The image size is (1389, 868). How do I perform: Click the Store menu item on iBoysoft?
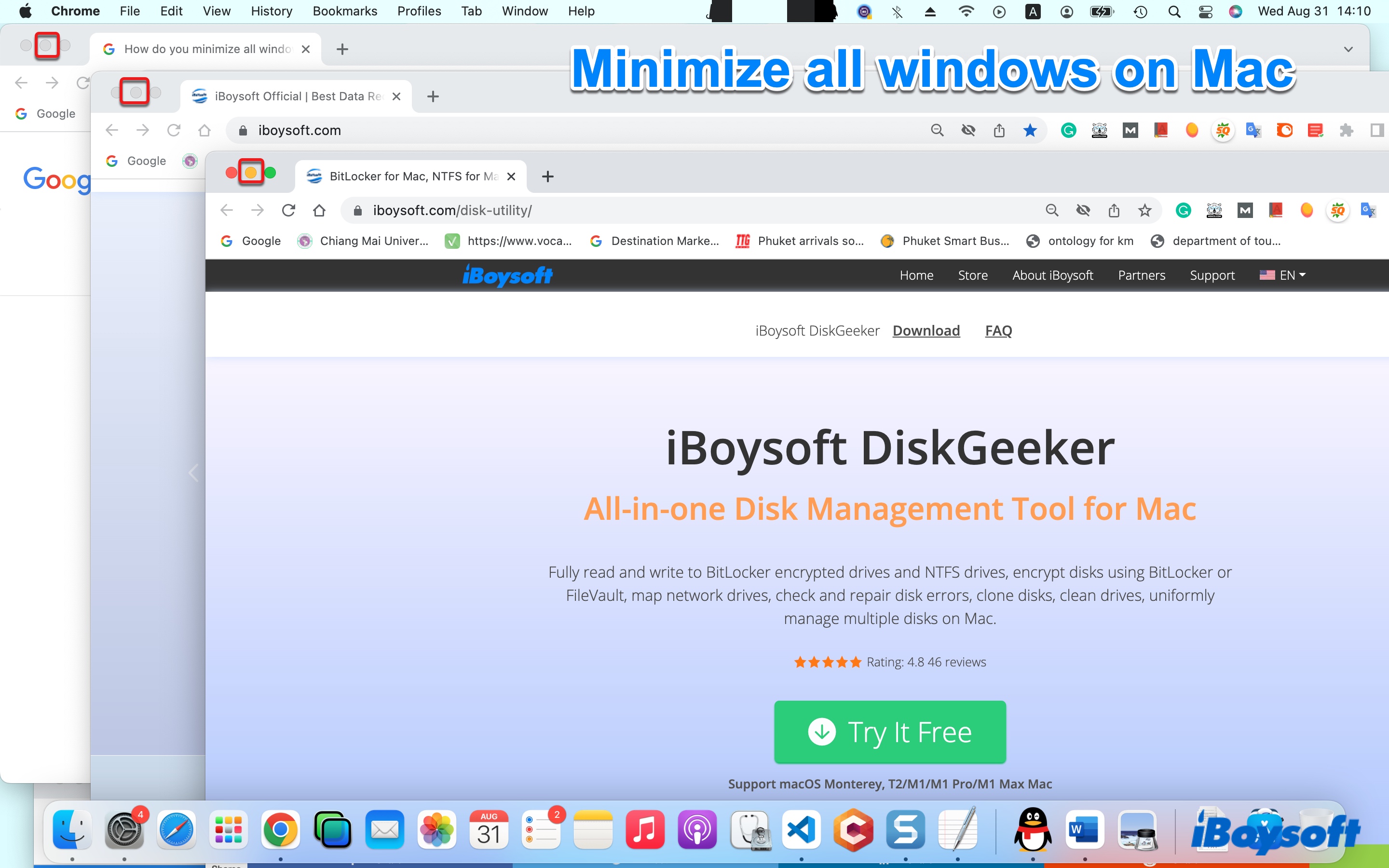click(971, 275)
